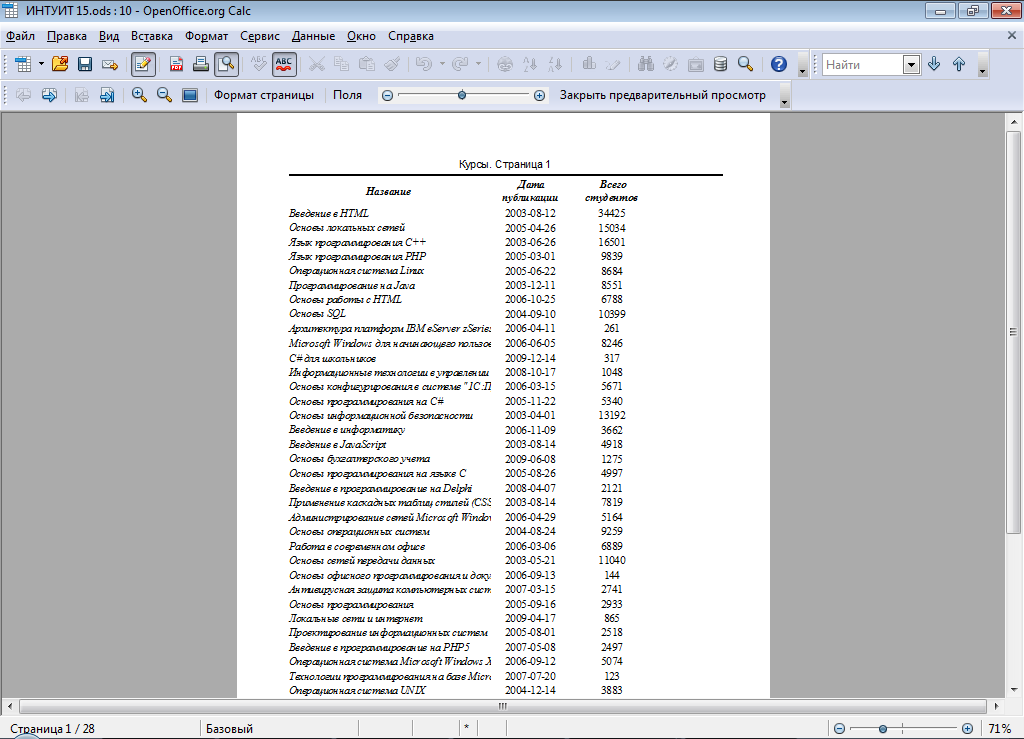The width and height of the screenshot is (1024, 739).
Task: Click the status bar zoom out minus button
Action: tap(840, 729)
